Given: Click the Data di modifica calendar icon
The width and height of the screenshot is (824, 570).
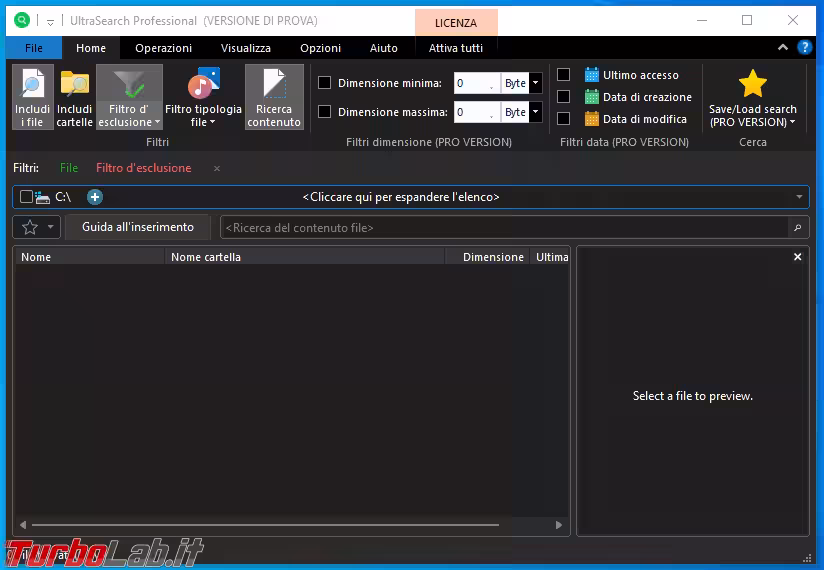Looking at the screenshot, I should (592, 119).
